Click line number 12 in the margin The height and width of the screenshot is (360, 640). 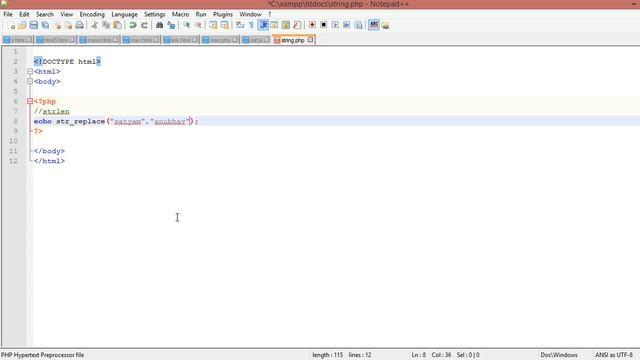coord(13,161)
